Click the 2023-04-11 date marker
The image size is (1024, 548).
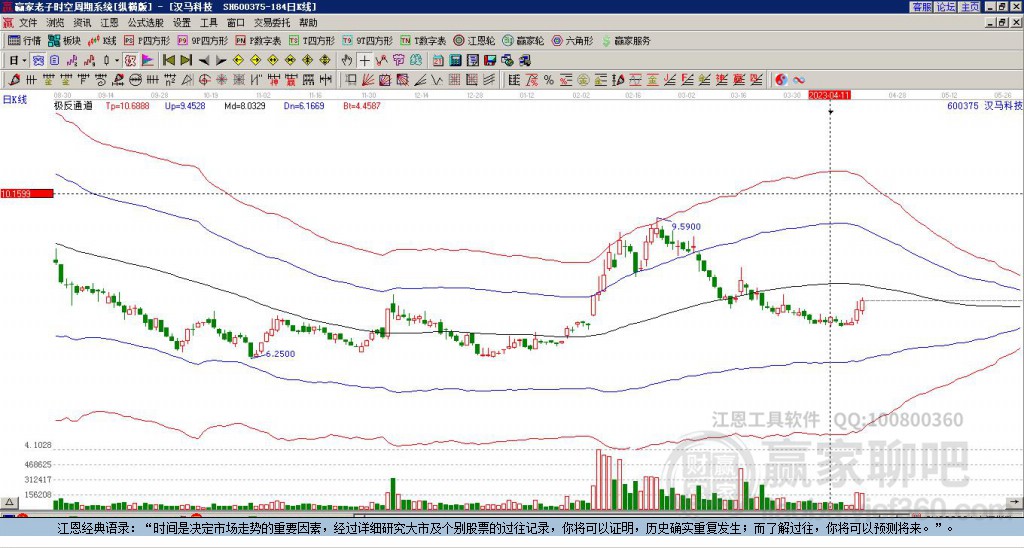[x=830, y=95]
